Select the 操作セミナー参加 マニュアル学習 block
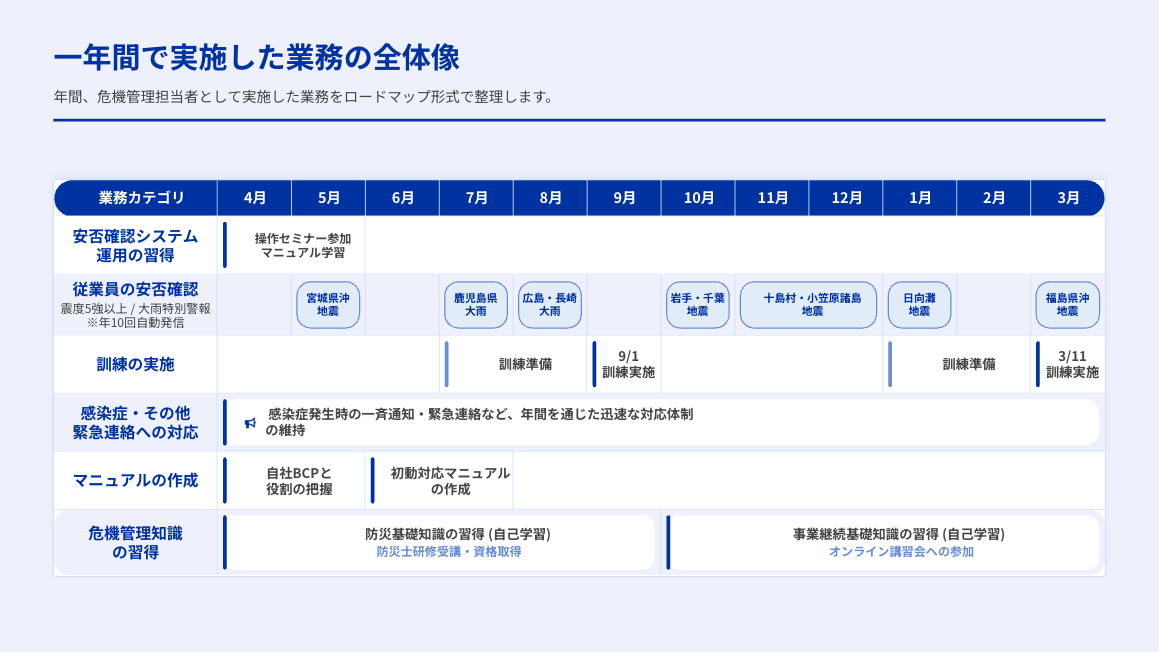This screenshot has height=652, width=1159. point(303,246)
